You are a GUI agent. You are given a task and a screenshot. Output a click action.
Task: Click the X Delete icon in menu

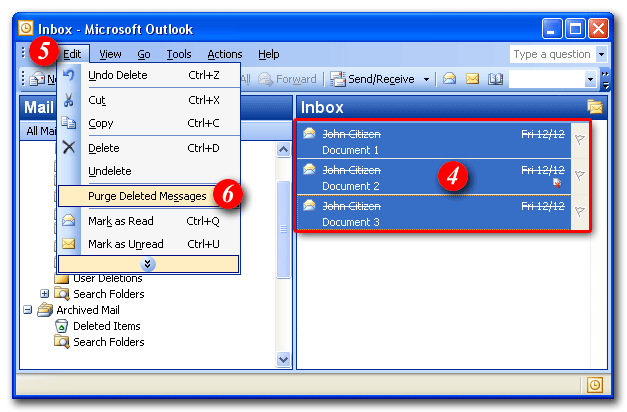(68, 147)
